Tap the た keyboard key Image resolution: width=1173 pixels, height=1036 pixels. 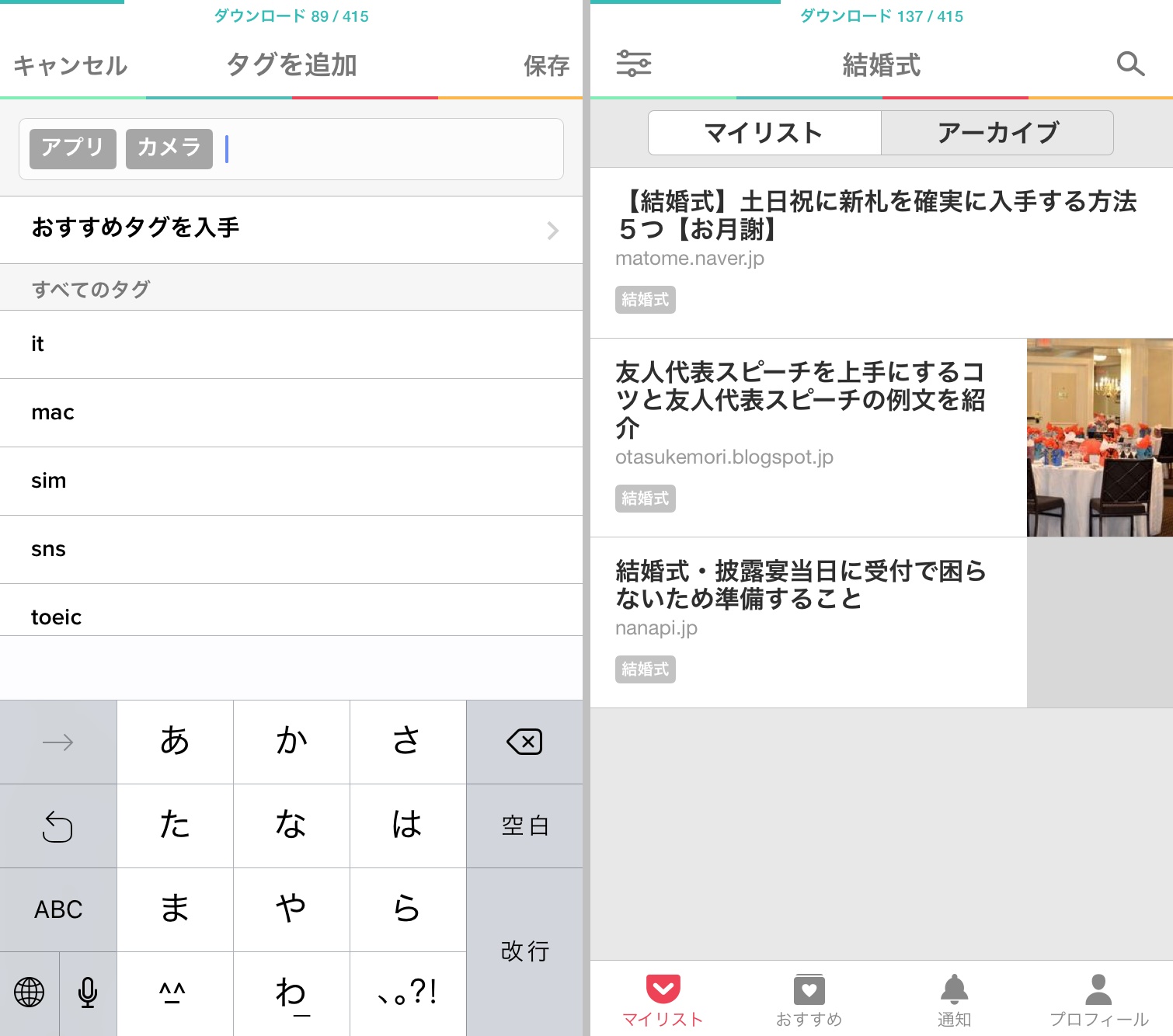(x=175, y=826)
